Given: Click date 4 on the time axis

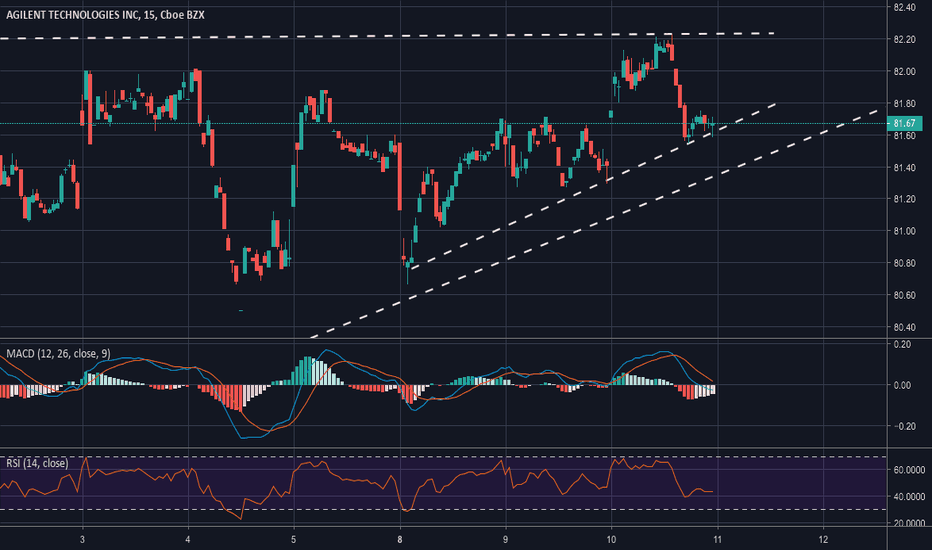Looking at the screenshot, I should click(188, 540).
